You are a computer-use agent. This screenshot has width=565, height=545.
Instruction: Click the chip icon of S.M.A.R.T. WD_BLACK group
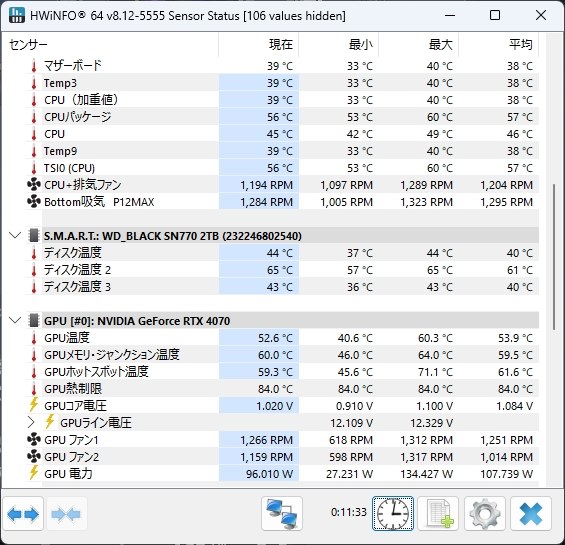(x=34, y=236)
